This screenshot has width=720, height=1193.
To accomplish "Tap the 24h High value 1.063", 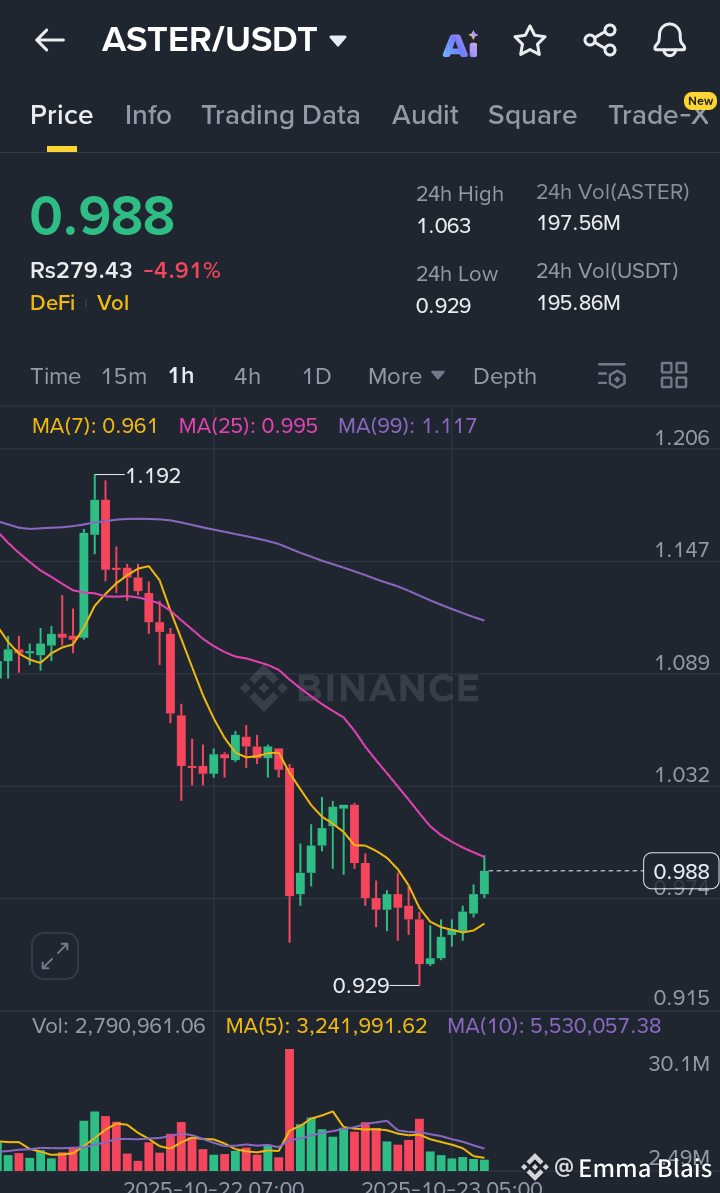I will pyautogui.click(x=444, y=226).
